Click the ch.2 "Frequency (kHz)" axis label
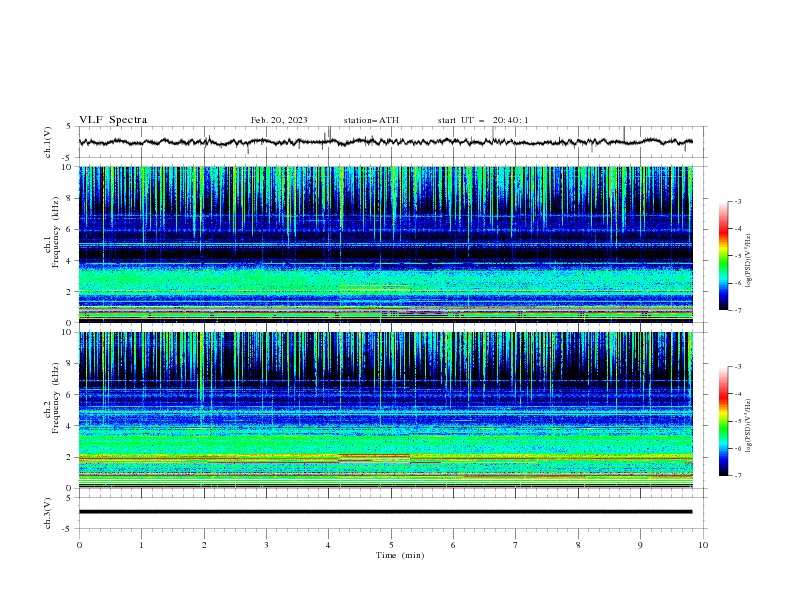 [x=55, y=398]
